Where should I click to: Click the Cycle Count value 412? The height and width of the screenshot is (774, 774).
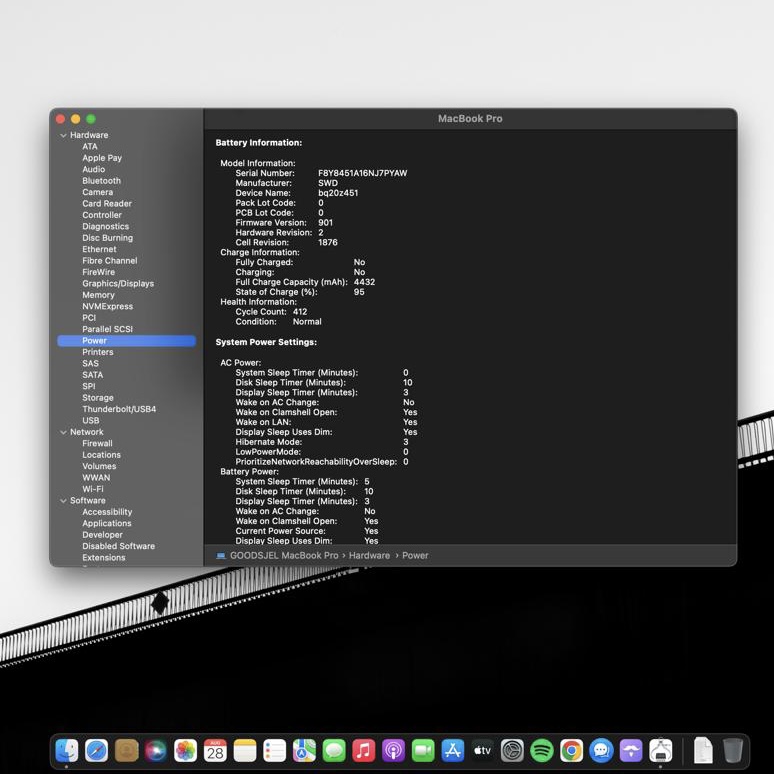click(x=300, y=312)
